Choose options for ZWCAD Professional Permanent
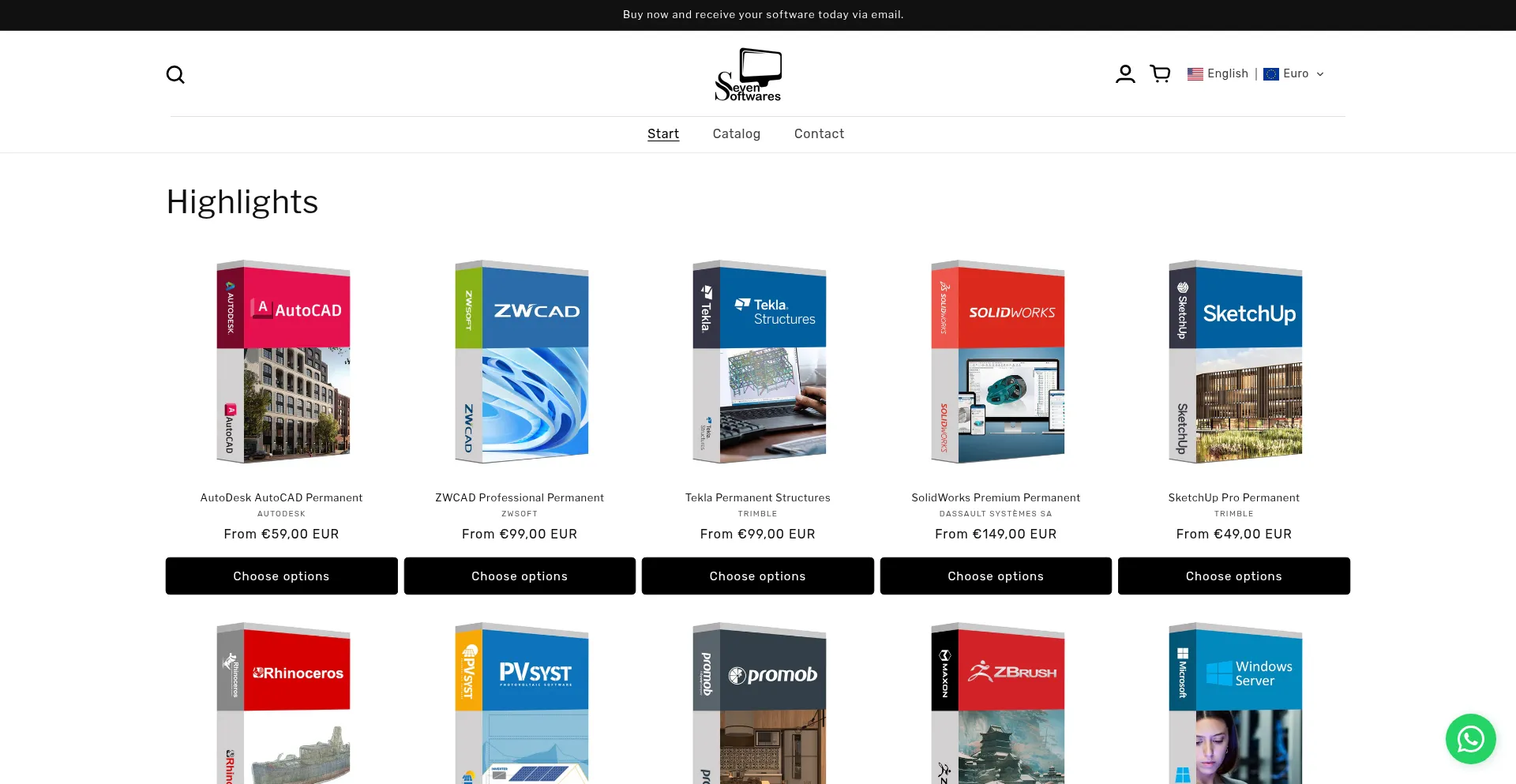 tap(520, 576)
